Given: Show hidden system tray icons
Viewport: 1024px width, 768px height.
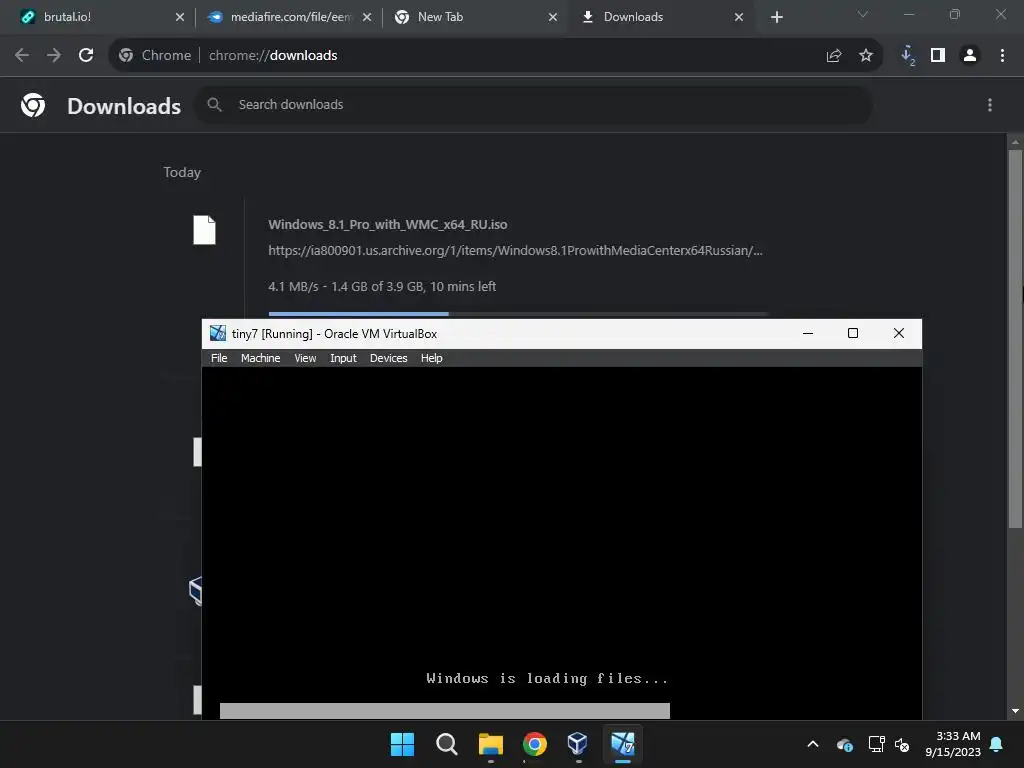Looking at the screenshot, I should pyautogui.click(x=812, y=744).
